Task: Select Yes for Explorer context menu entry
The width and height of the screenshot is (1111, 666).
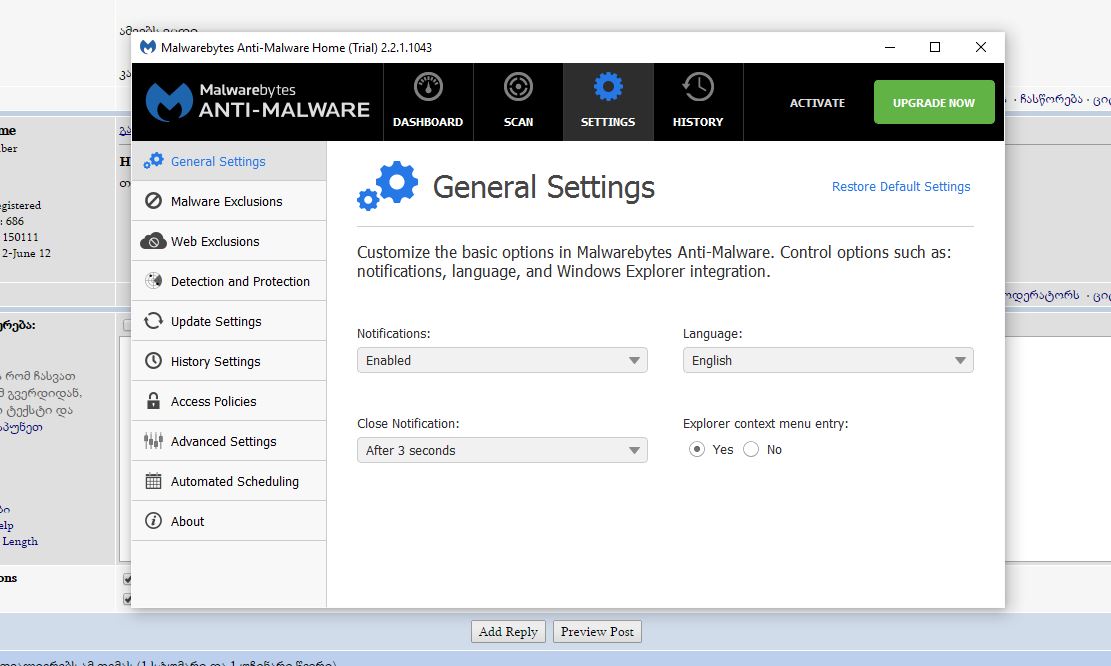Action: pyautogui.click(x=697, y=449)
